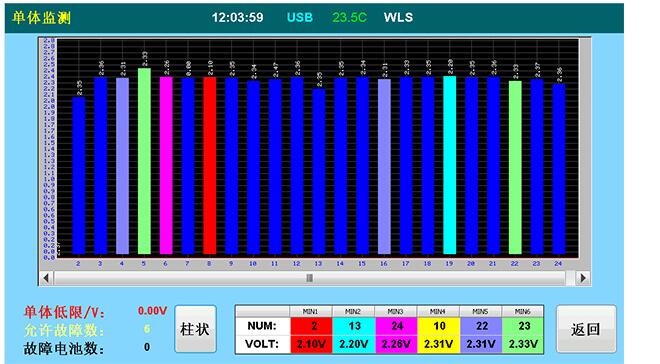Click the red MIN1 cell number 2
The height and width of the screenshot is (364, 660).
[311, 326]
